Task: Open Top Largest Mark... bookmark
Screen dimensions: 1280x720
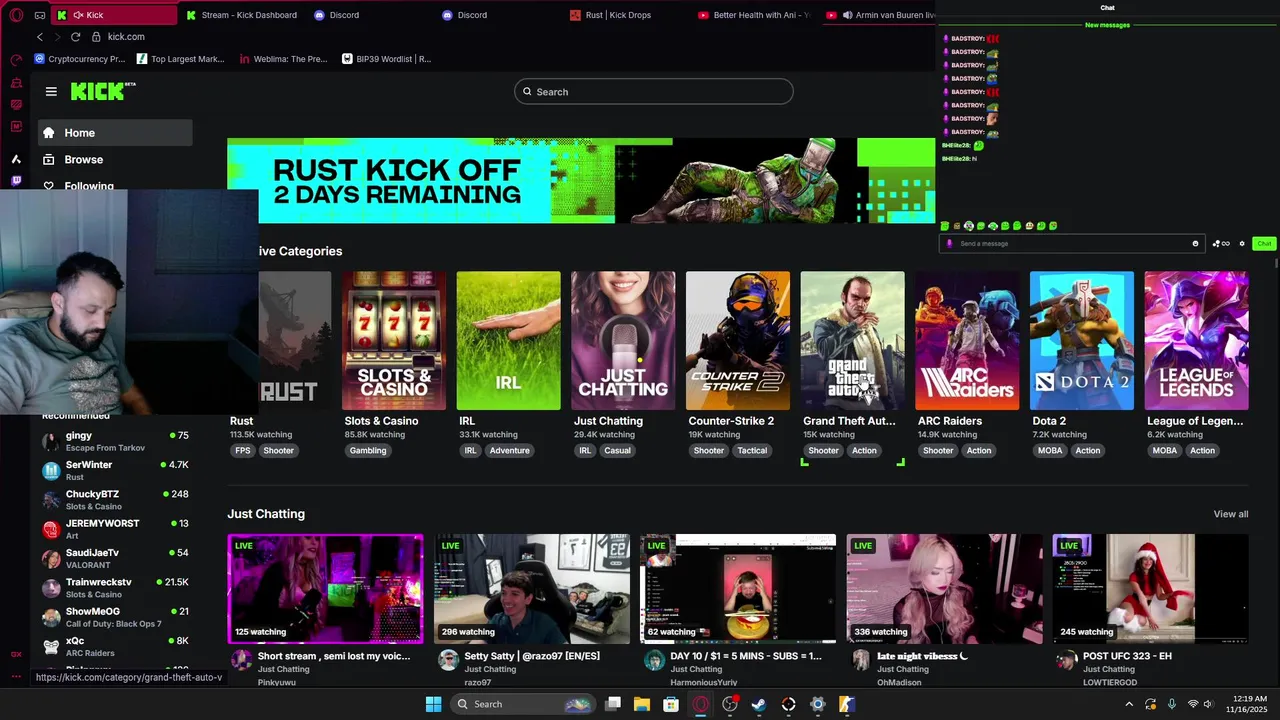Action: [x=180, y=59]
